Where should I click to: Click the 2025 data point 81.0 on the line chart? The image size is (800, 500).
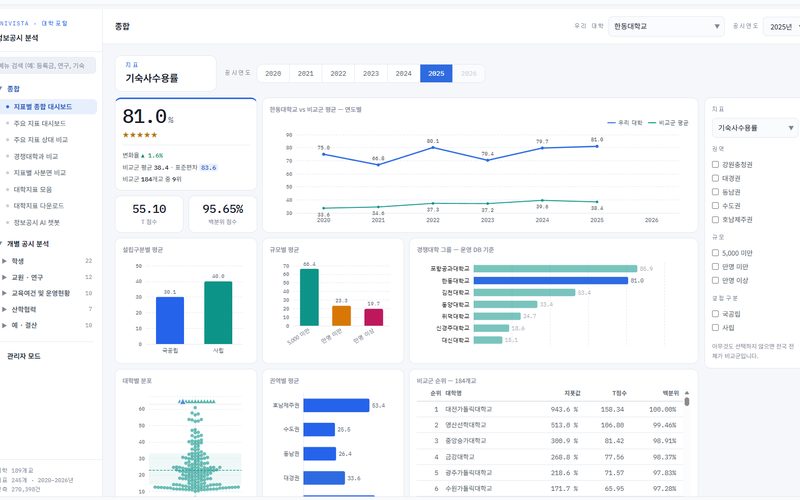(597, 146)
